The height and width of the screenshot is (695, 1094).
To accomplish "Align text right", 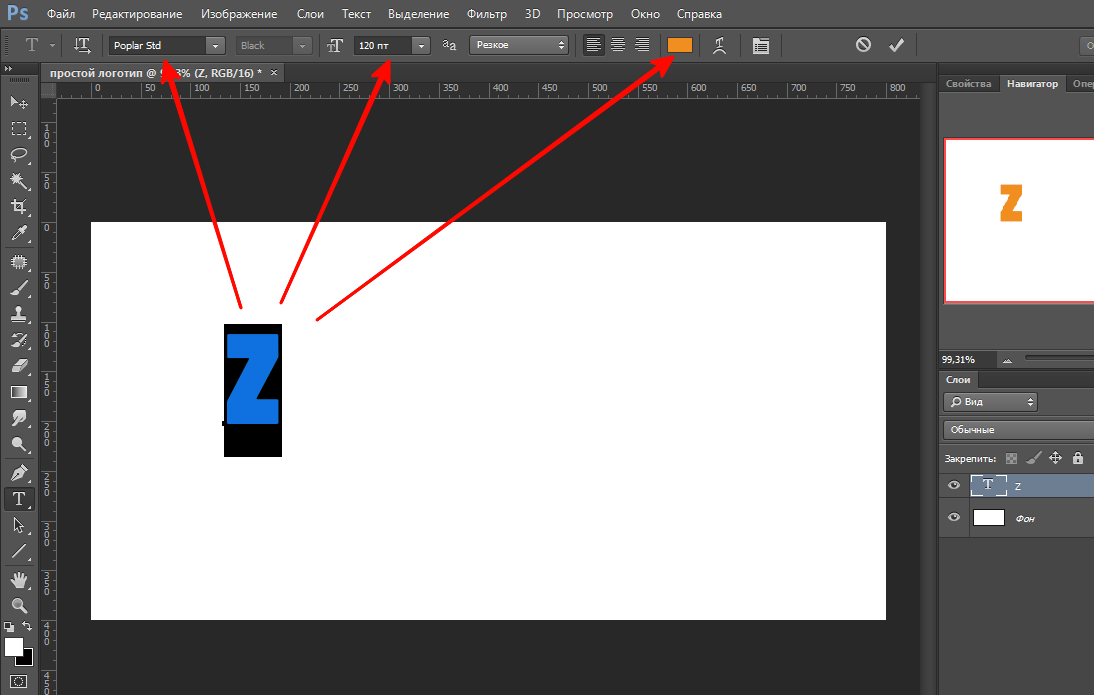I will [642, 45].
